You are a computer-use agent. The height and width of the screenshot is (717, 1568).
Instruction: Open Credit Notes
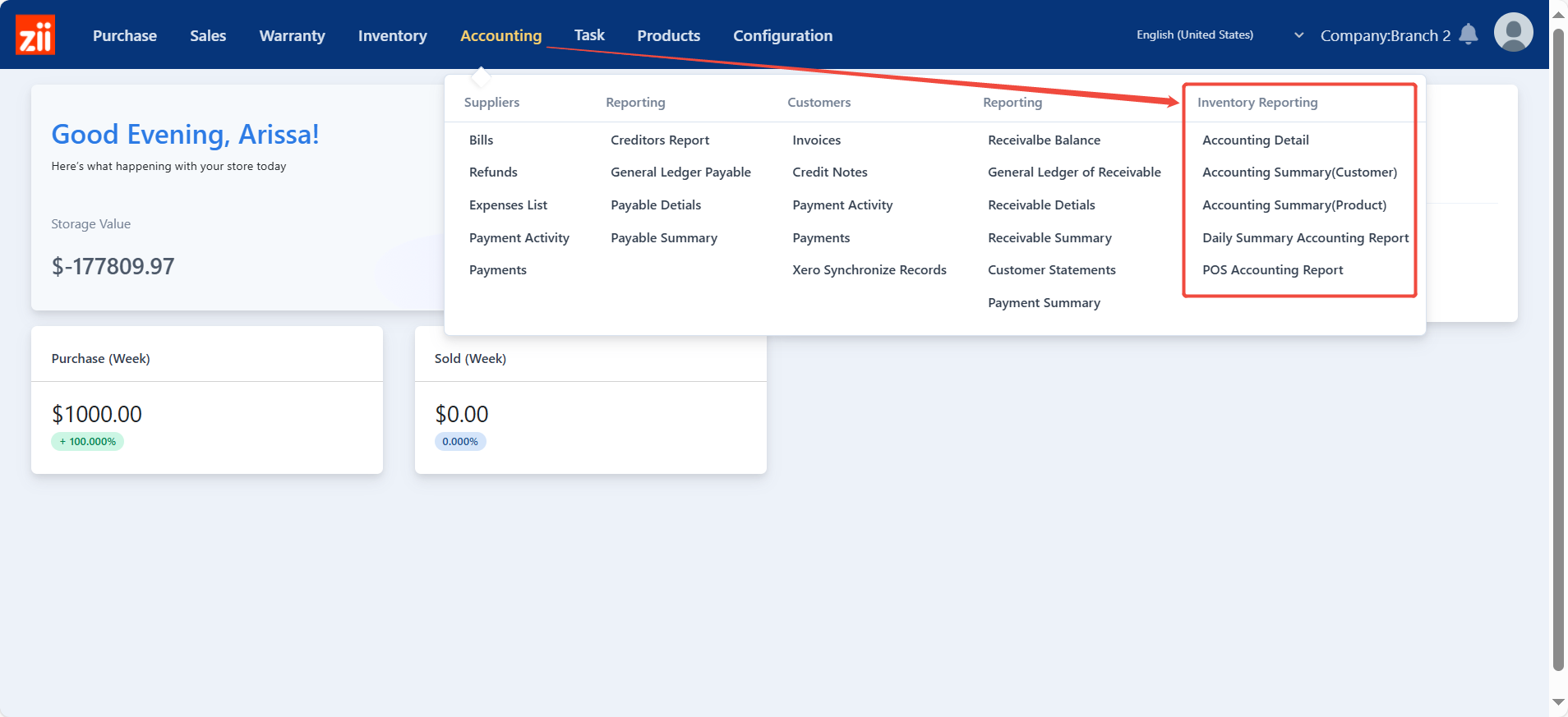tap(830, 172)
